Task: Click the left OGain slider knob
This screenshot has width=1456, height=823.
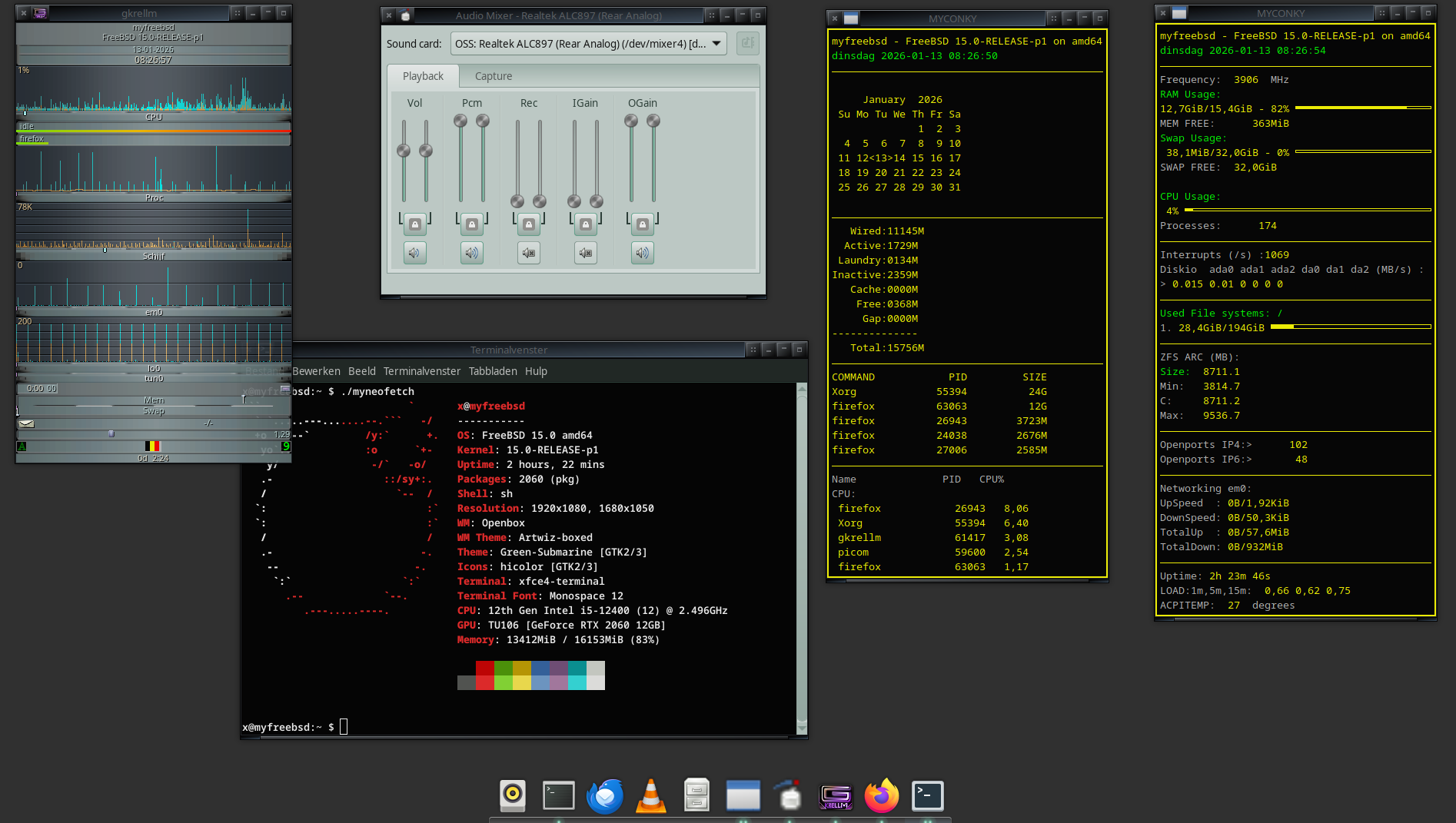Action: click(x=631, y=121)
